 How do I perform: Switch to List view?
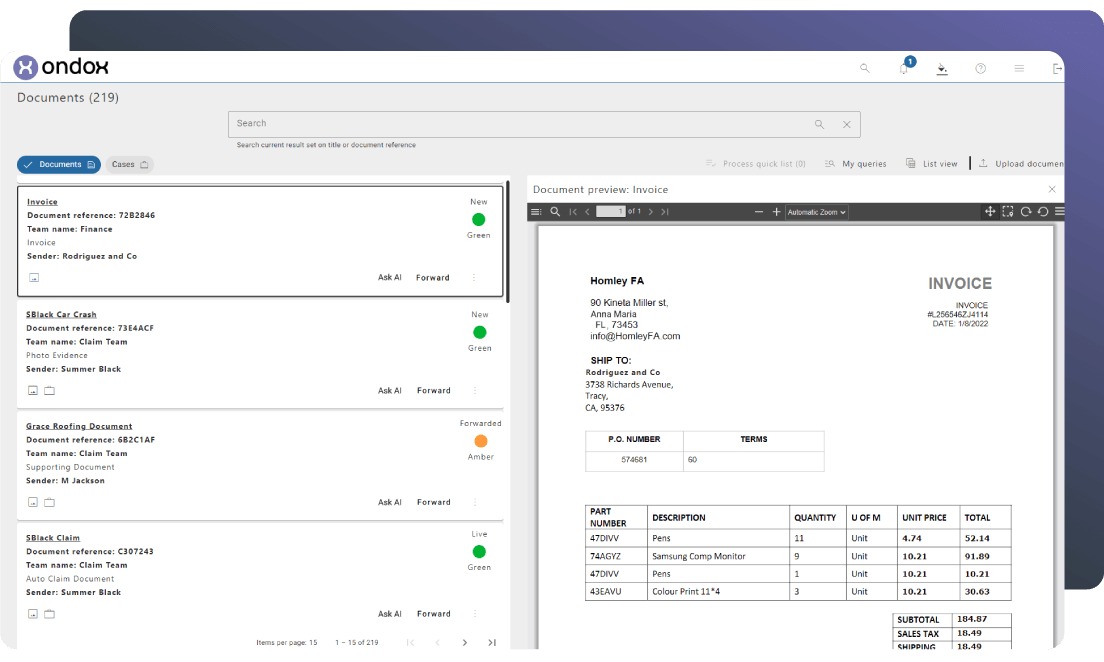(932, 163)
